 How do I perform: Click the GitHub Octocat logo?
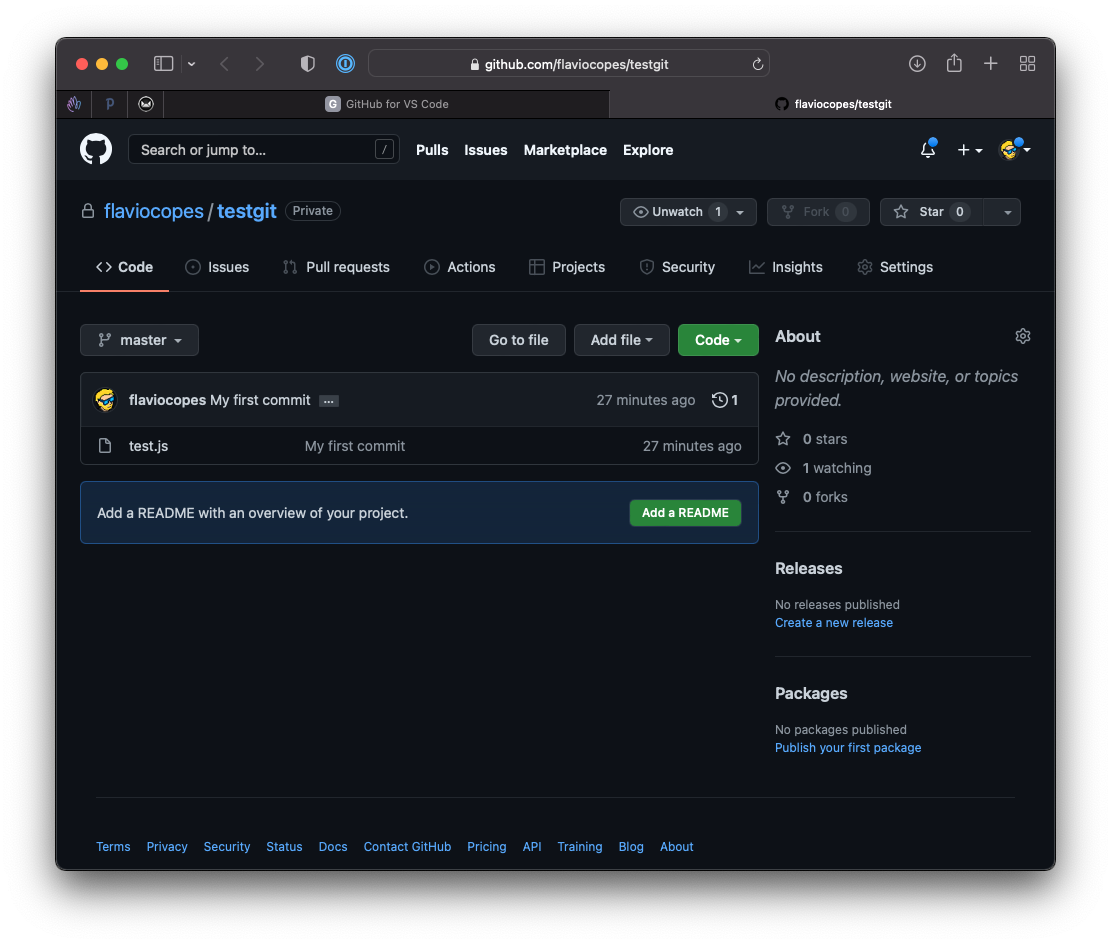(96, 150)
